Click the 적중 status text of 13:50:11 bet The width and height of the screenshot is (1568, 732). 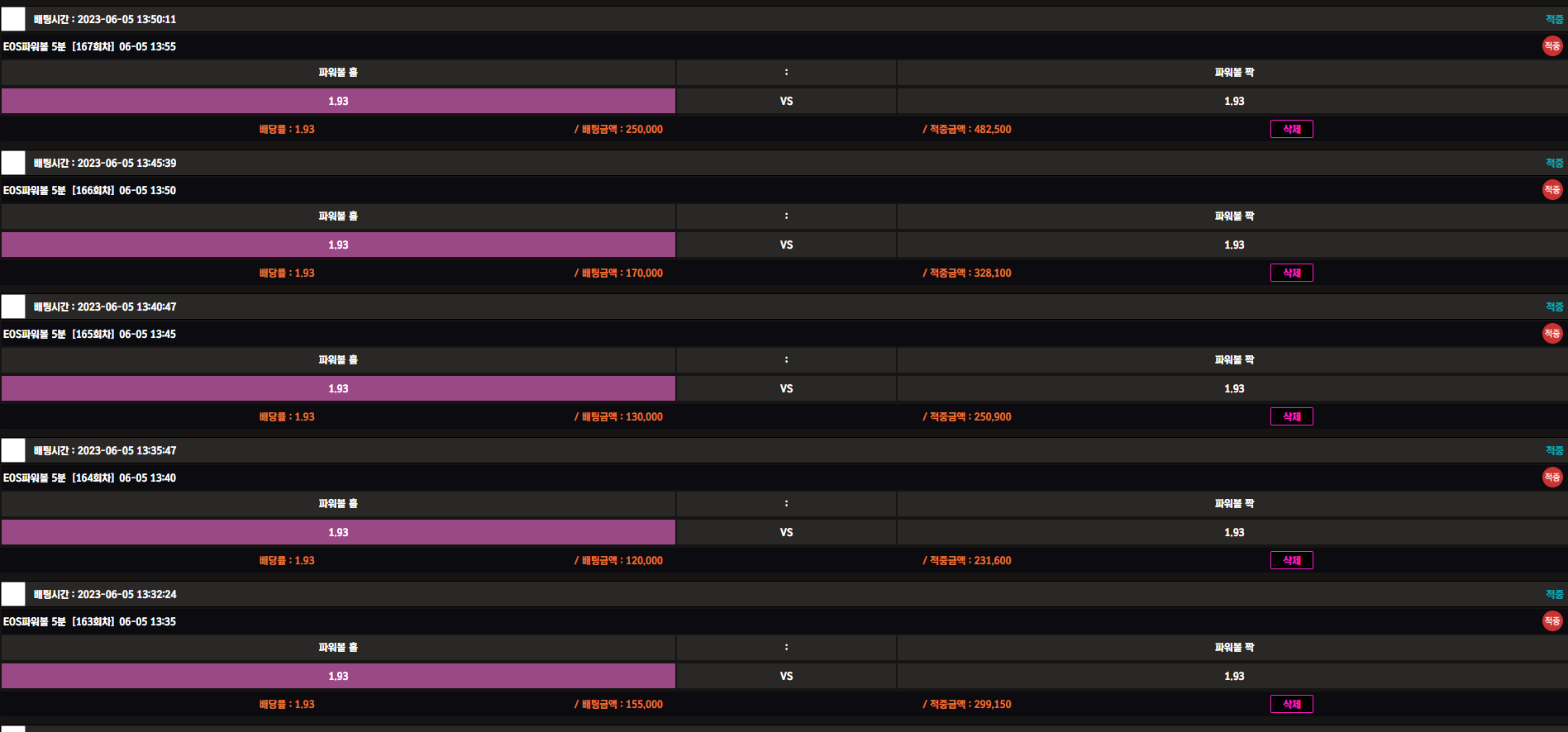(1554, 19)
